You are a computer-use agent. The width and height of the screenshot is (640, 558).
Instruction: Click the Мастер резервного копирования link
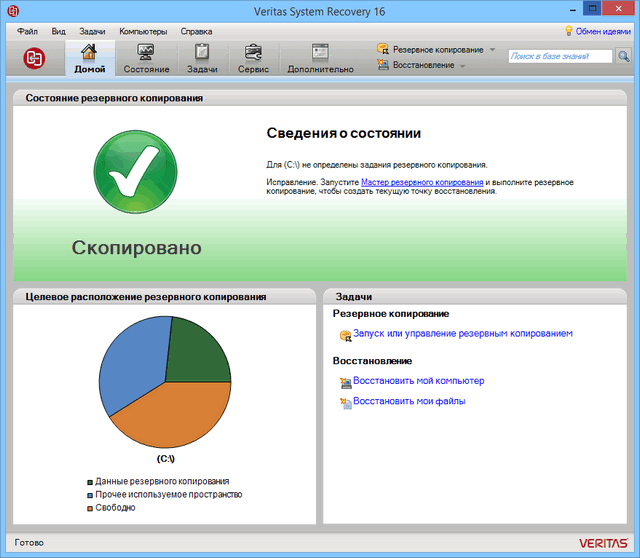pos(422,183)
